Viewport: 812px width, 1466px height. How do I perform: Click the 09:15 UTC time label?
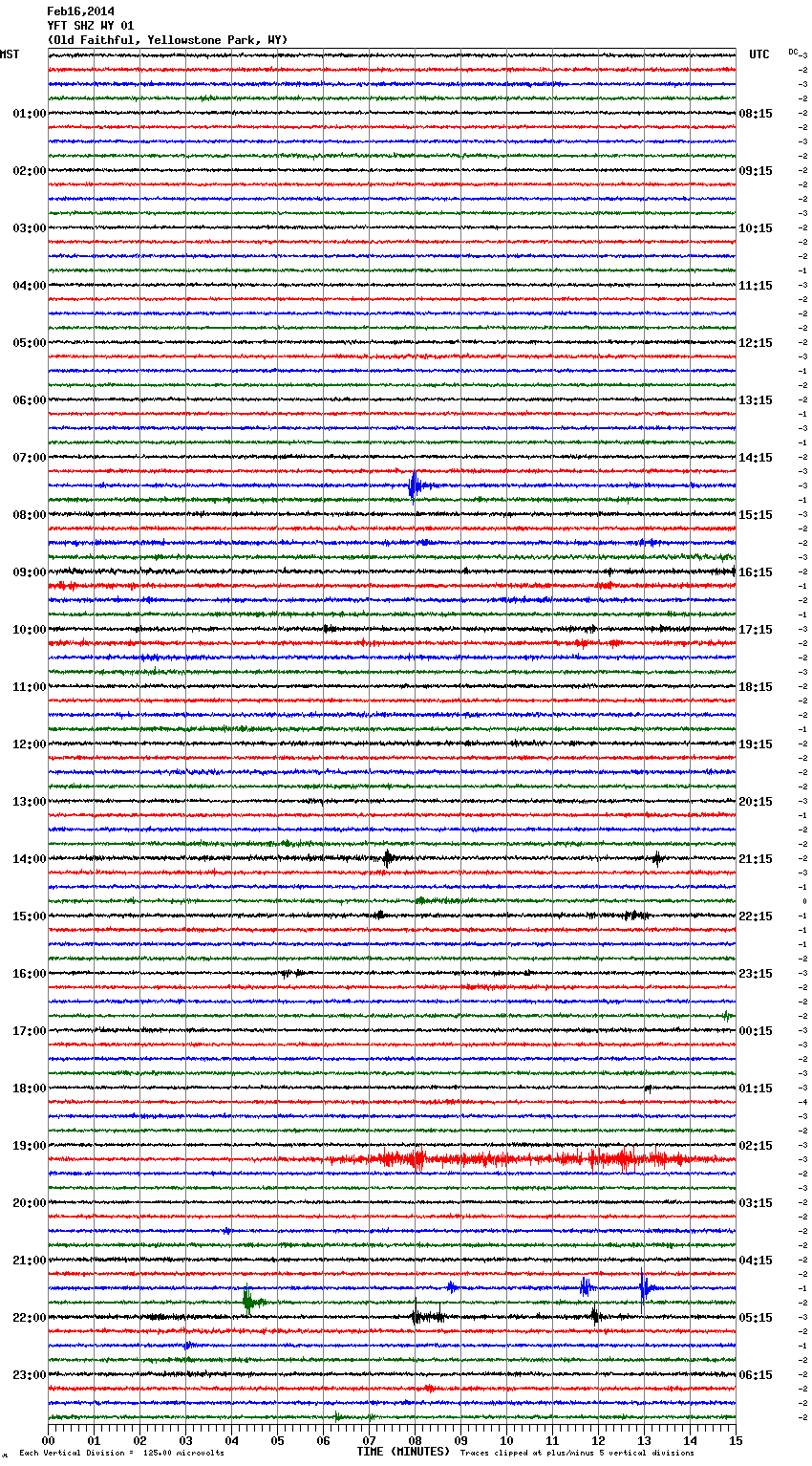click(x=756, y=171)
